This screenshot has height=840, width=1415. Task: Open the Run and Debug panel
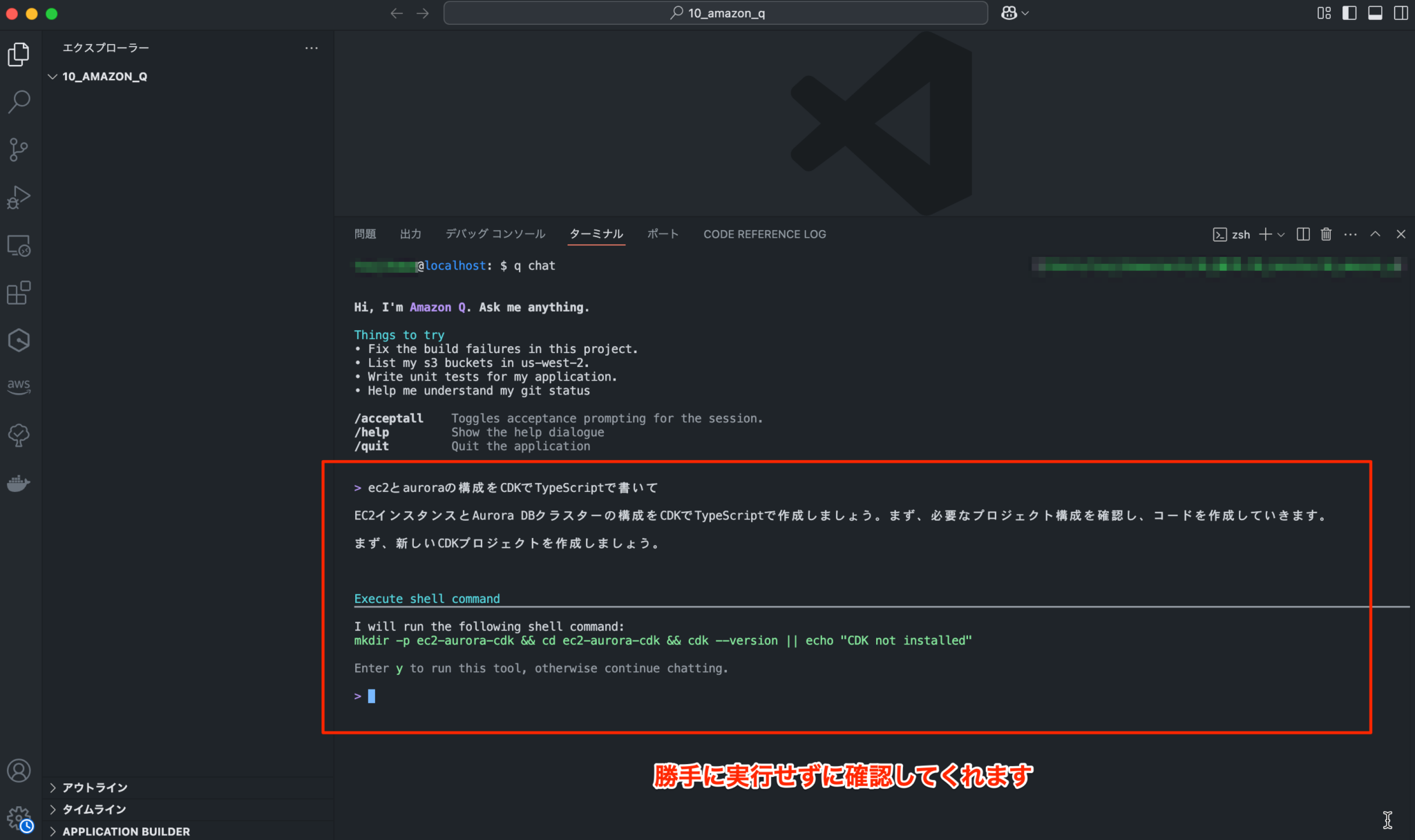click(19, 197)
